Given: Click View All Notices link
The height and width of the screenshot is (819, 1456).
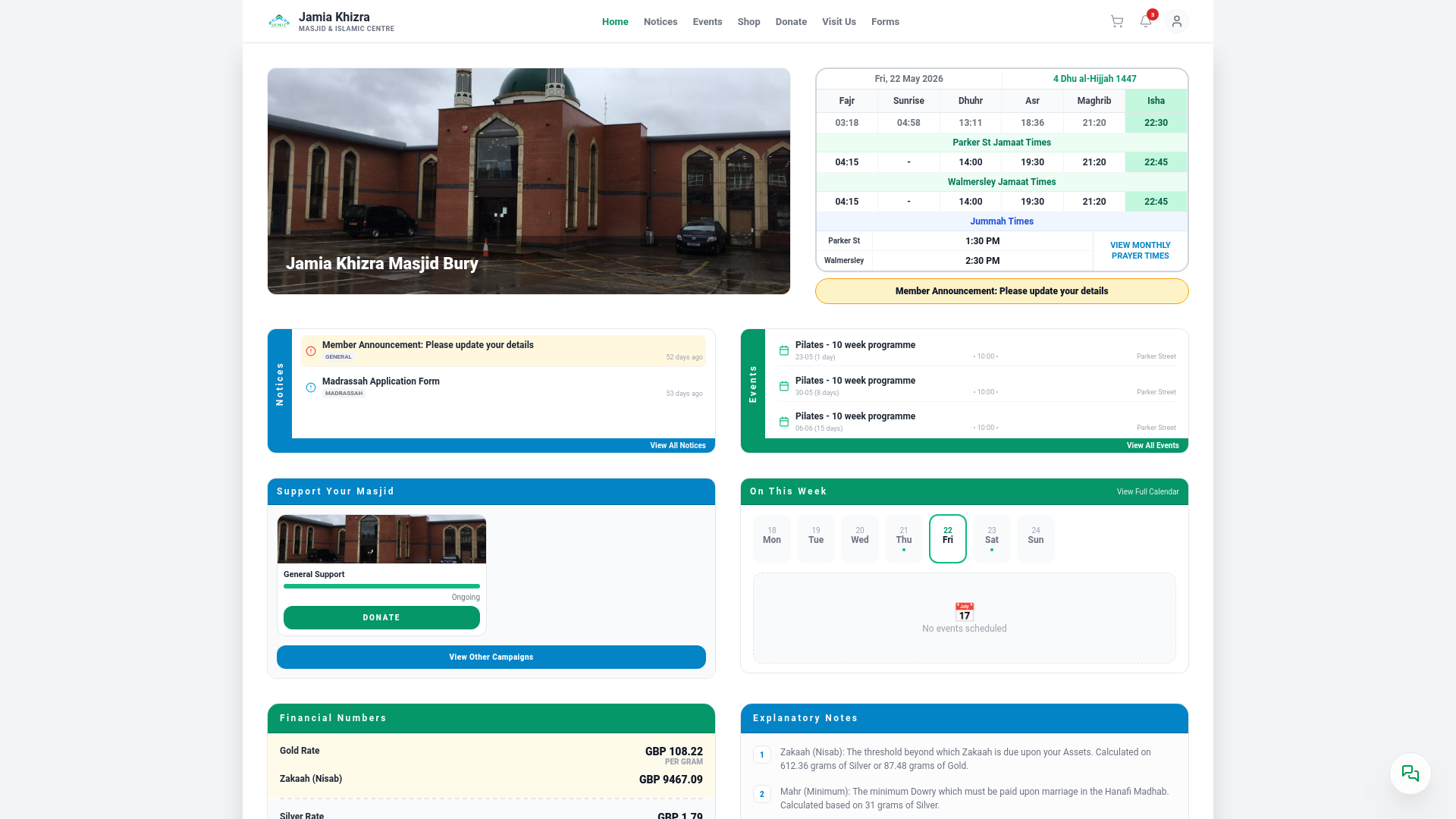Looking at the screenshot, I should [x=678, y=446].
